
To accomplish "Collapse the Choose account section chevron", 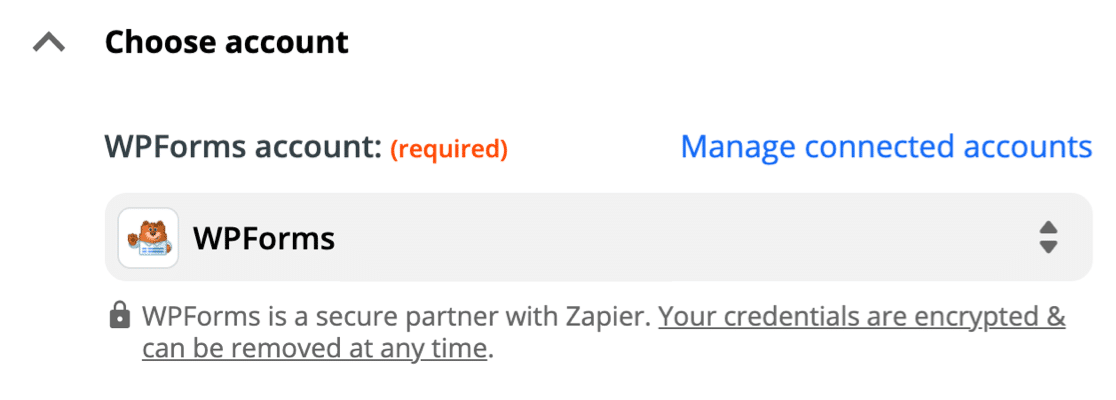I will [x=50, y=44].
